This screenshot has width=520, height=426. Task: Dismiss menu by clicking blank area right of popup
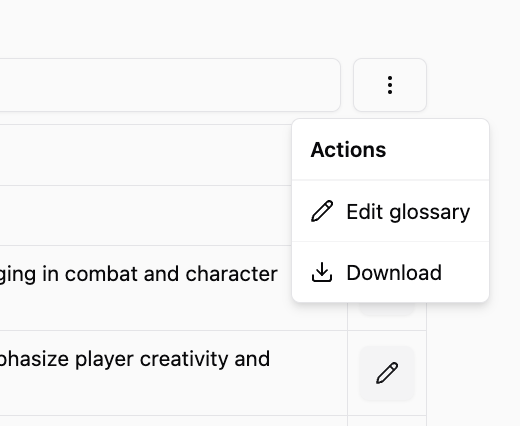(505, 210)
